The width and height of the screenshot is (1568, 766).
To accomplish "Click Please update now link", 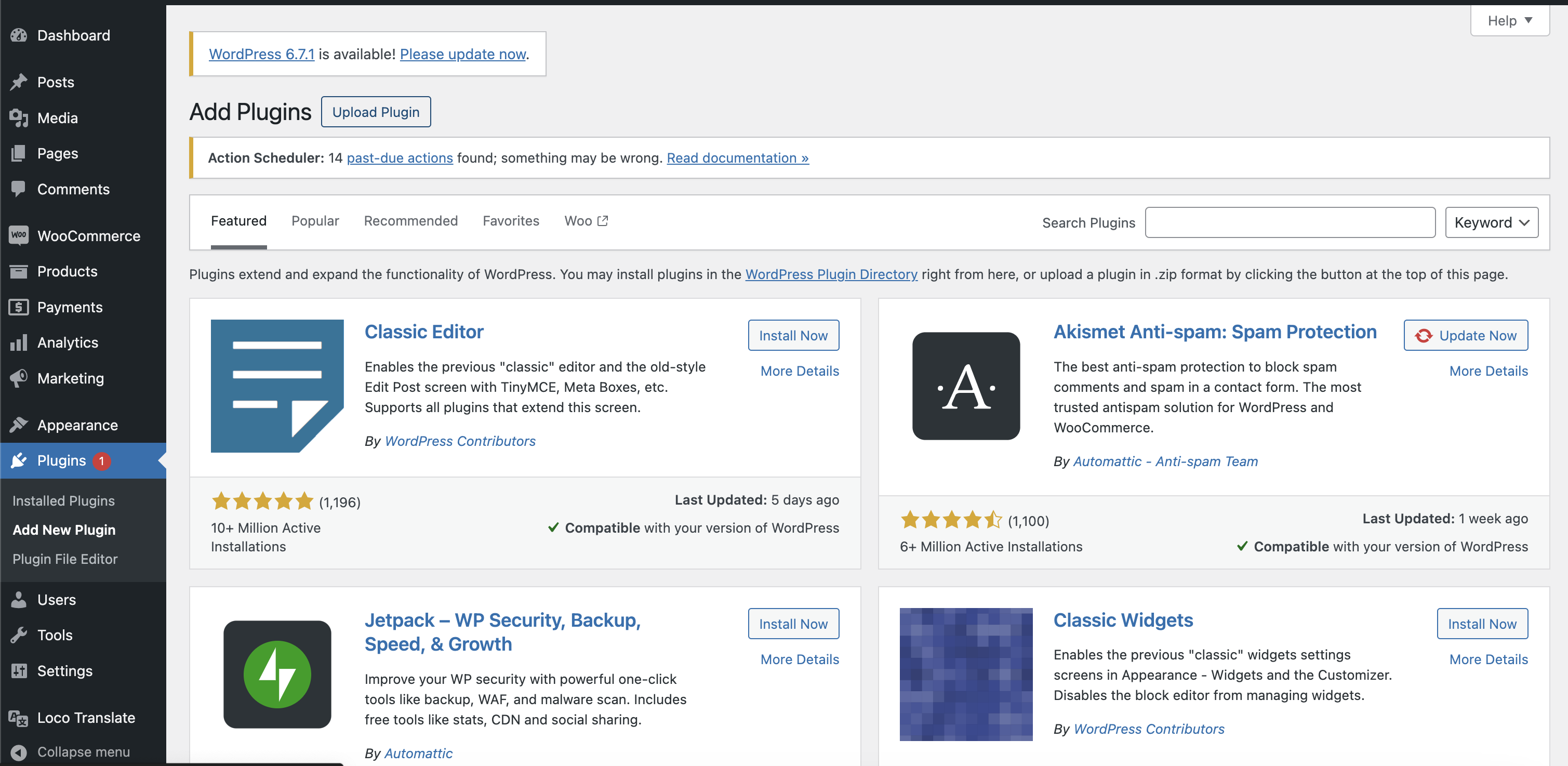I will tap(462, 54).
